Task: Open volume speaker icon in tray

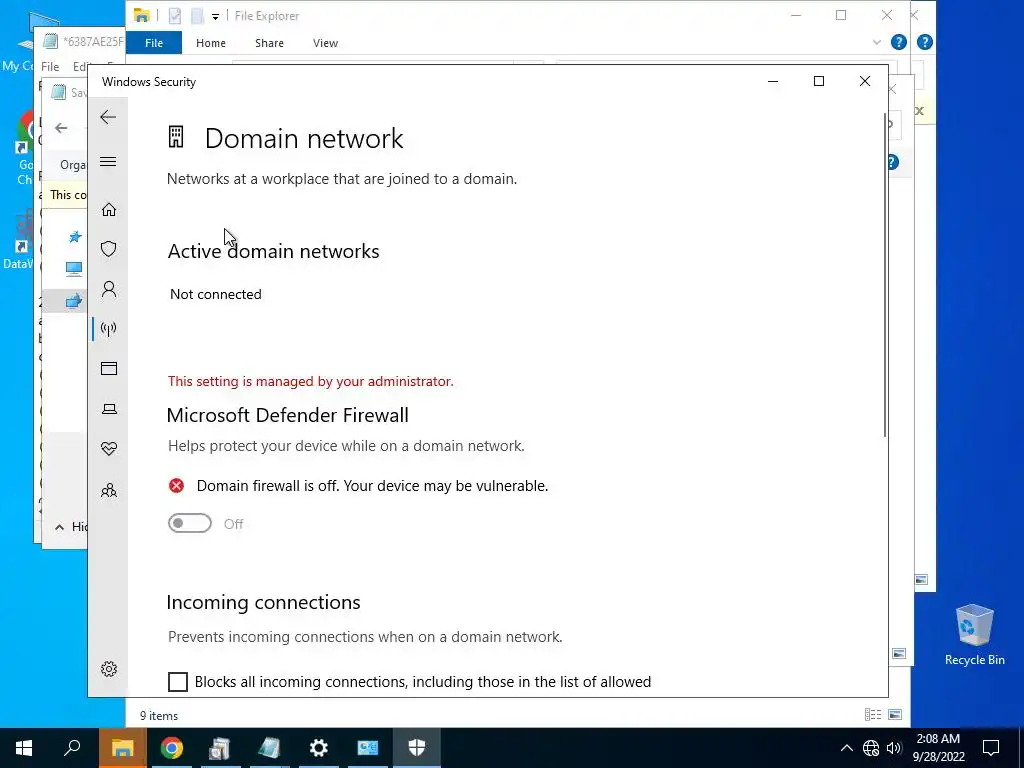Action: (894, 748)
